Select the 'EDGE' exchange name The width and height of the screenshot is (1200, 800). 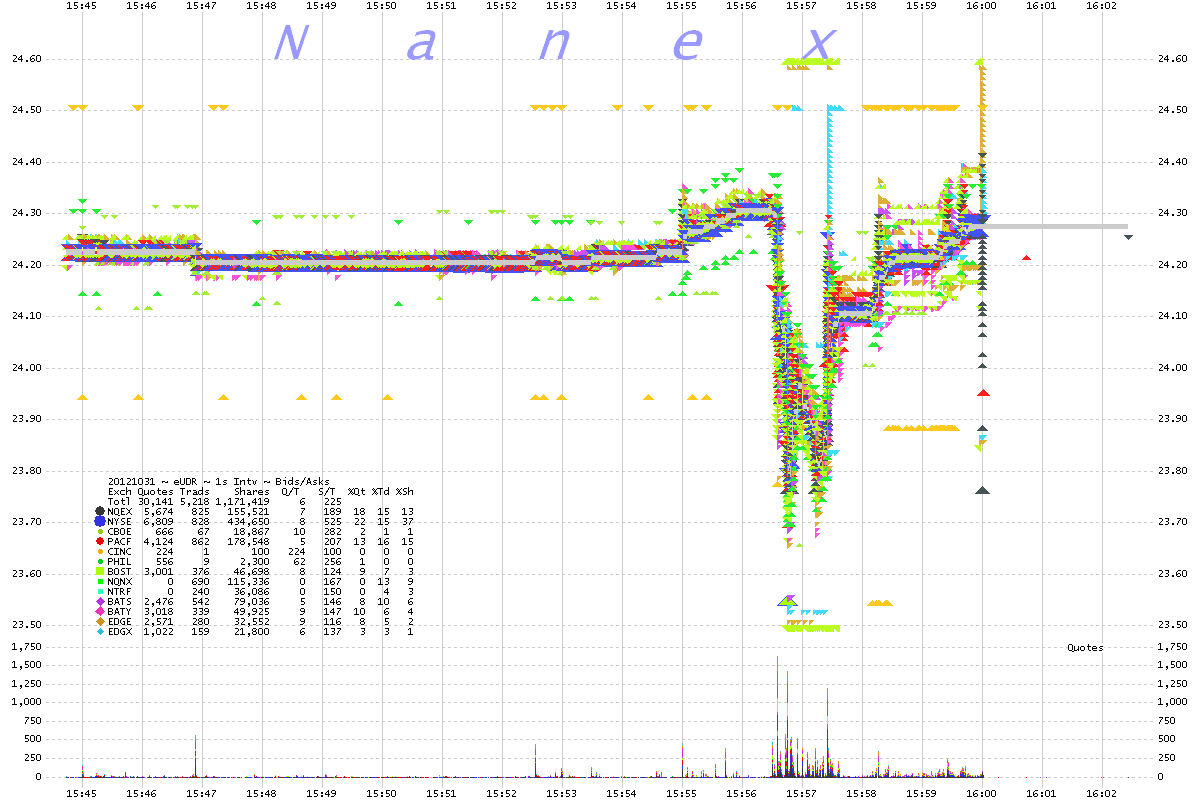pyautogui.click(x=120, y=621)
